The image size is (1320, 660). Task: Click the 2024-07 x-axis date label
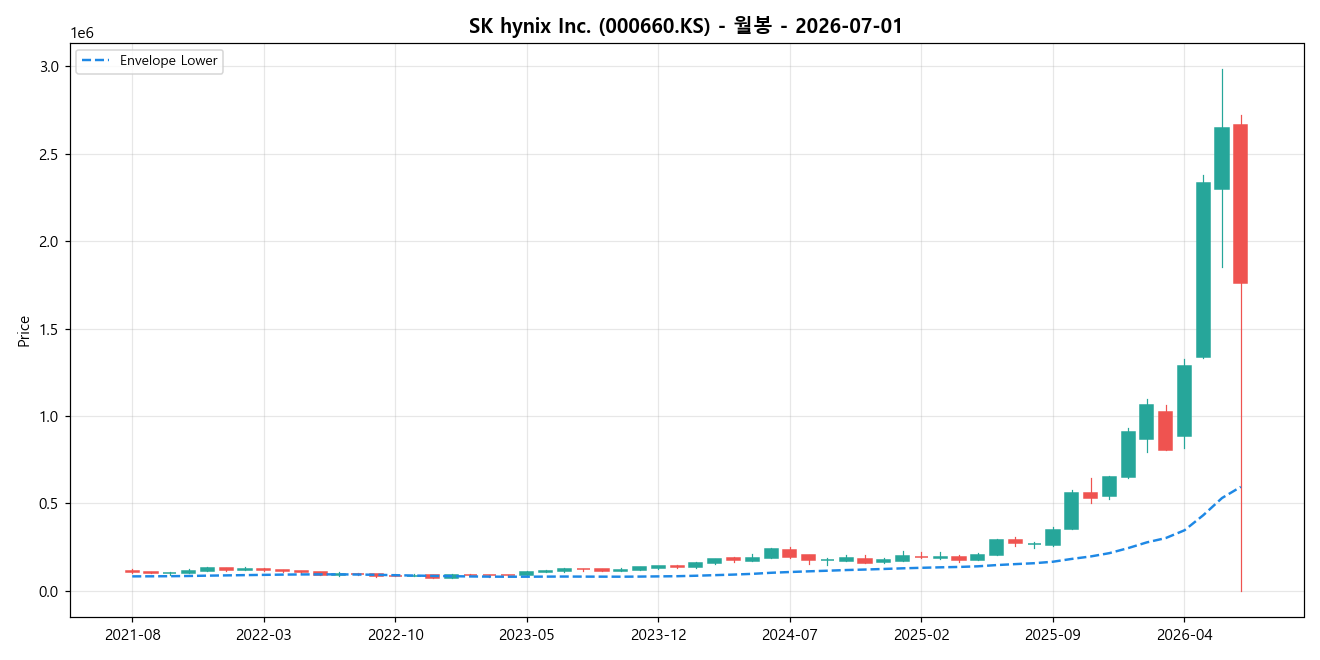click(790, 634)
